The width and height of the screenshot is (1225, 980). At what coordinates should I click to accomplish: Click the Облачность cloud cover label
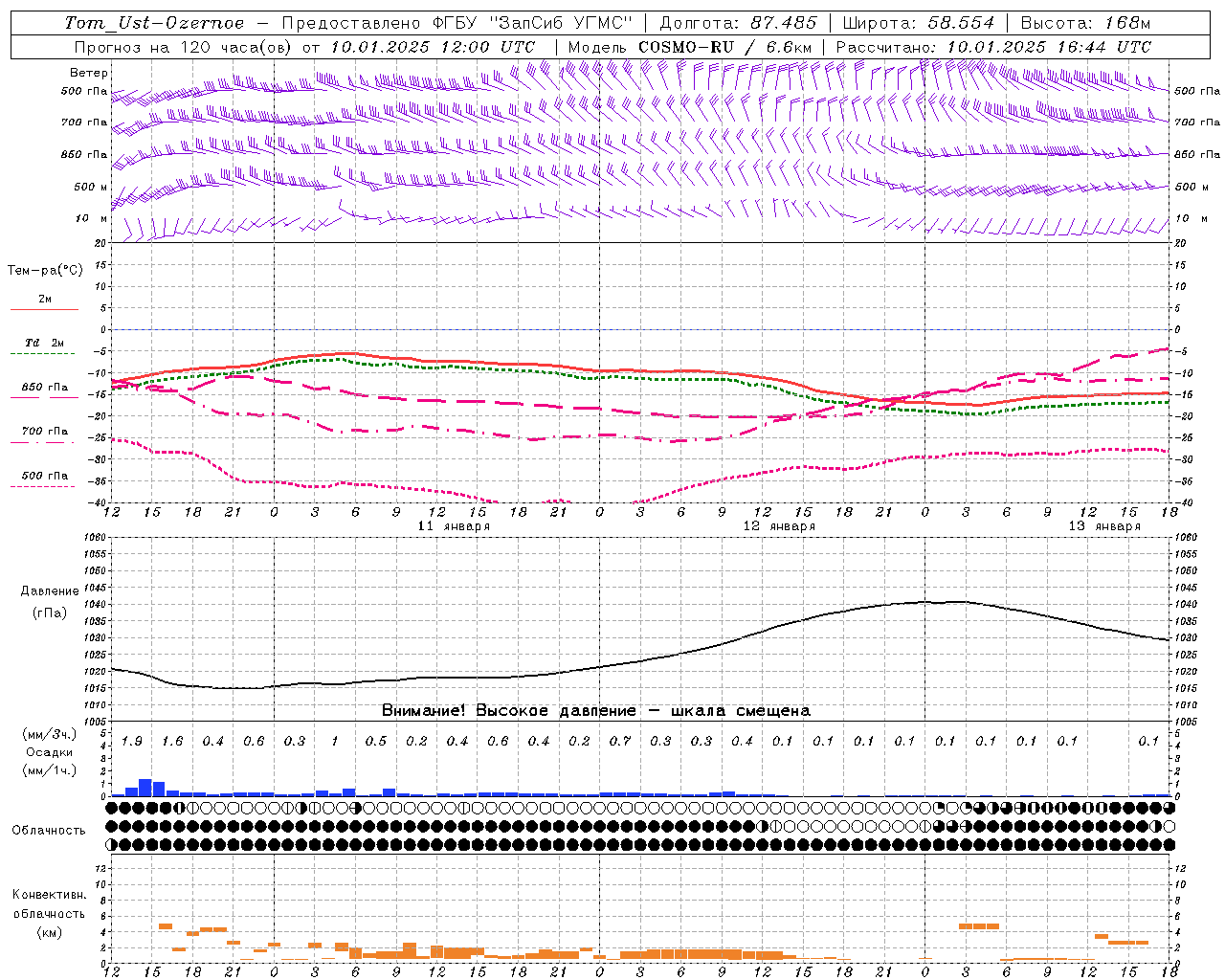click(x=49, y=831)
